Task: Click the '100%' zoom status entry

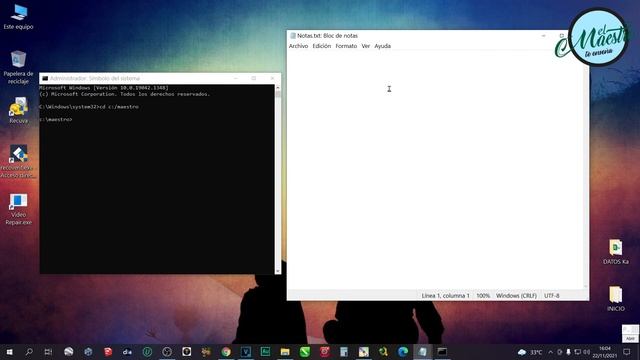Action: click(x=483, y=296)
